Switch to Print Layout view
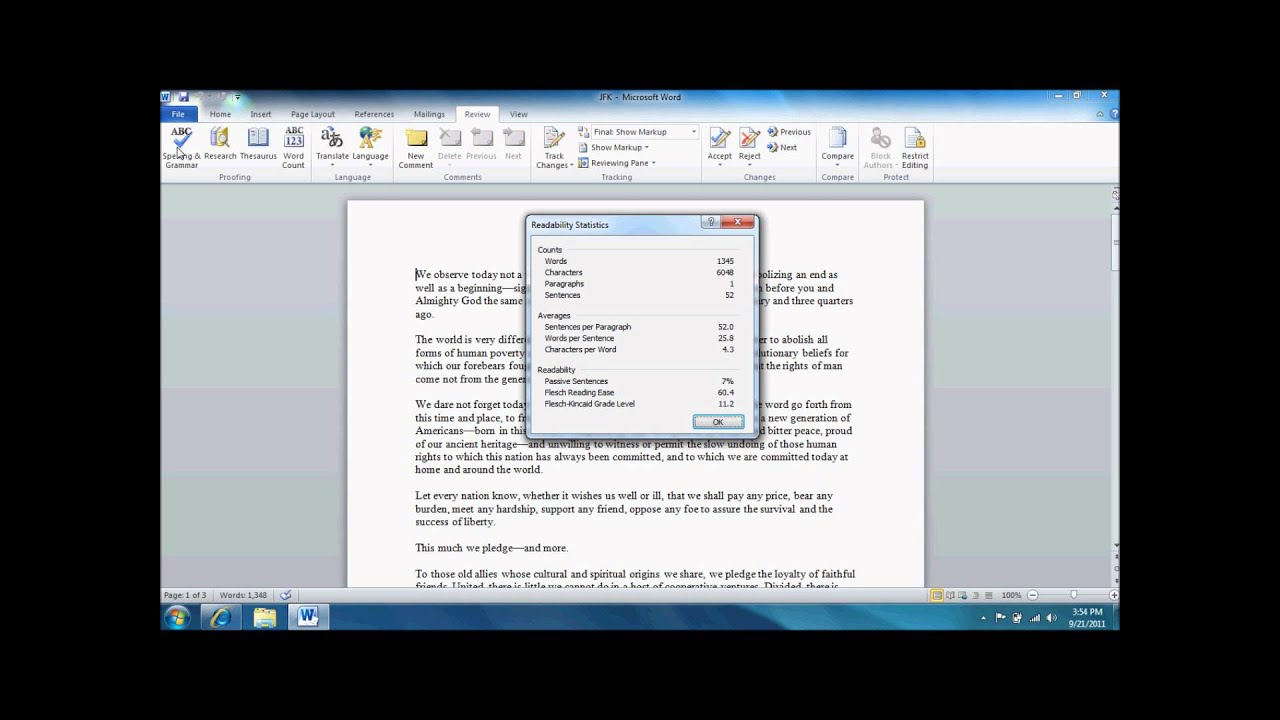The height and width of the screenshot is (720, 1280). click(937, 595)
